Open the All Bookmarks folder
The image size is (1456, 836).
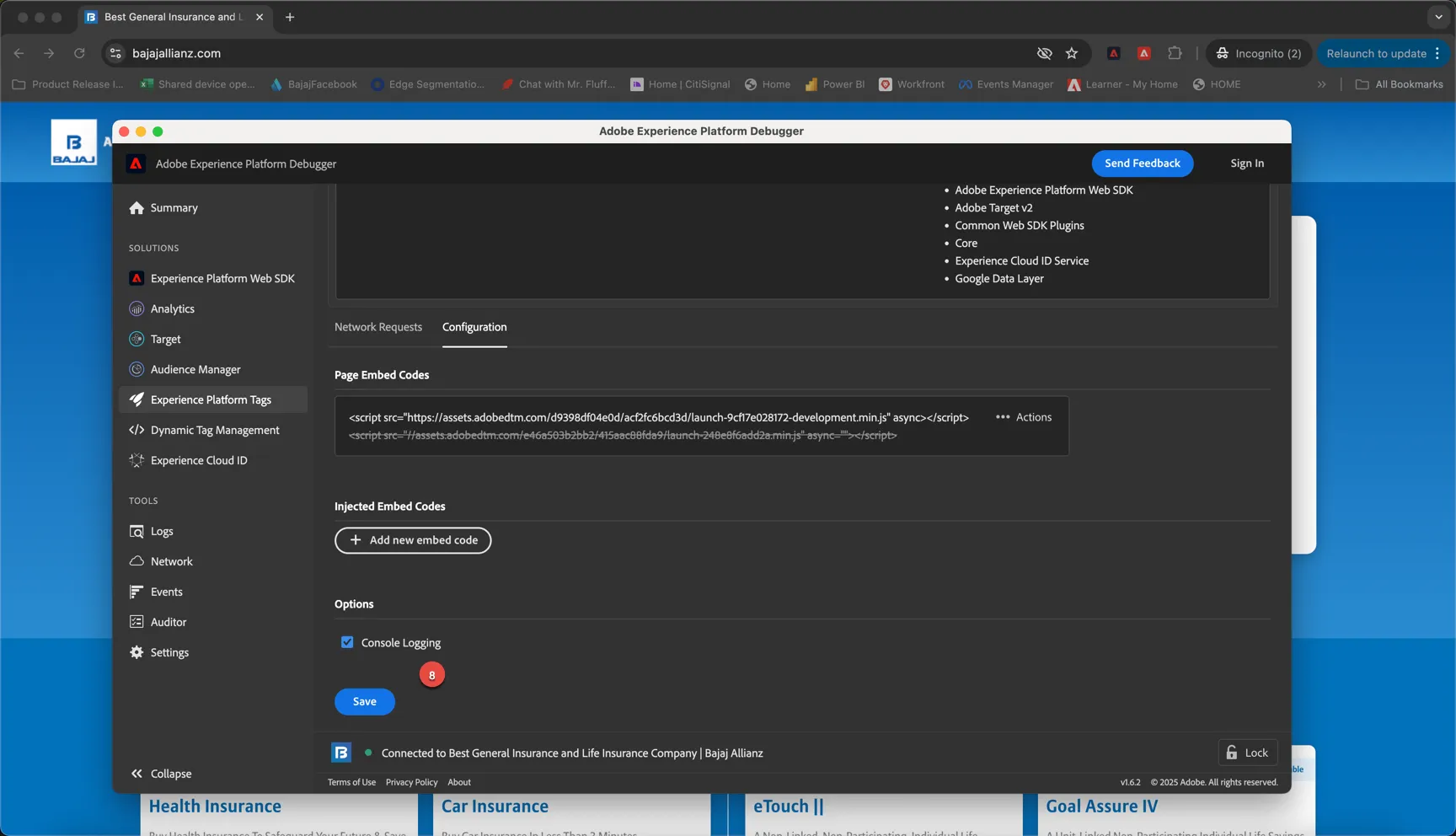(1399, 84)
